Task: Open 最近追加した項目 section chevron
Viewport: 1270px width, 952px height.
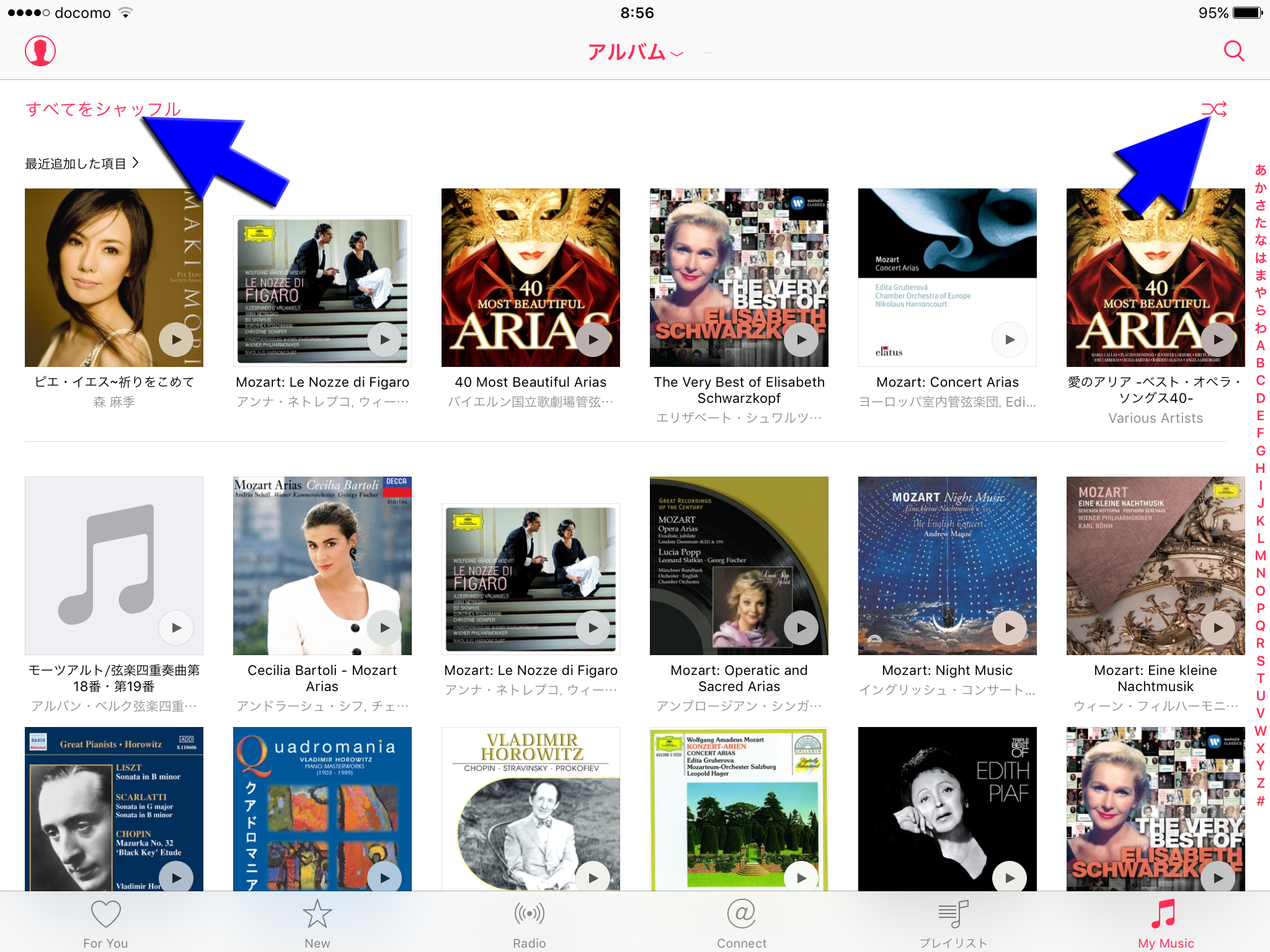Action: pyautogui.click(x=135, y=163)
